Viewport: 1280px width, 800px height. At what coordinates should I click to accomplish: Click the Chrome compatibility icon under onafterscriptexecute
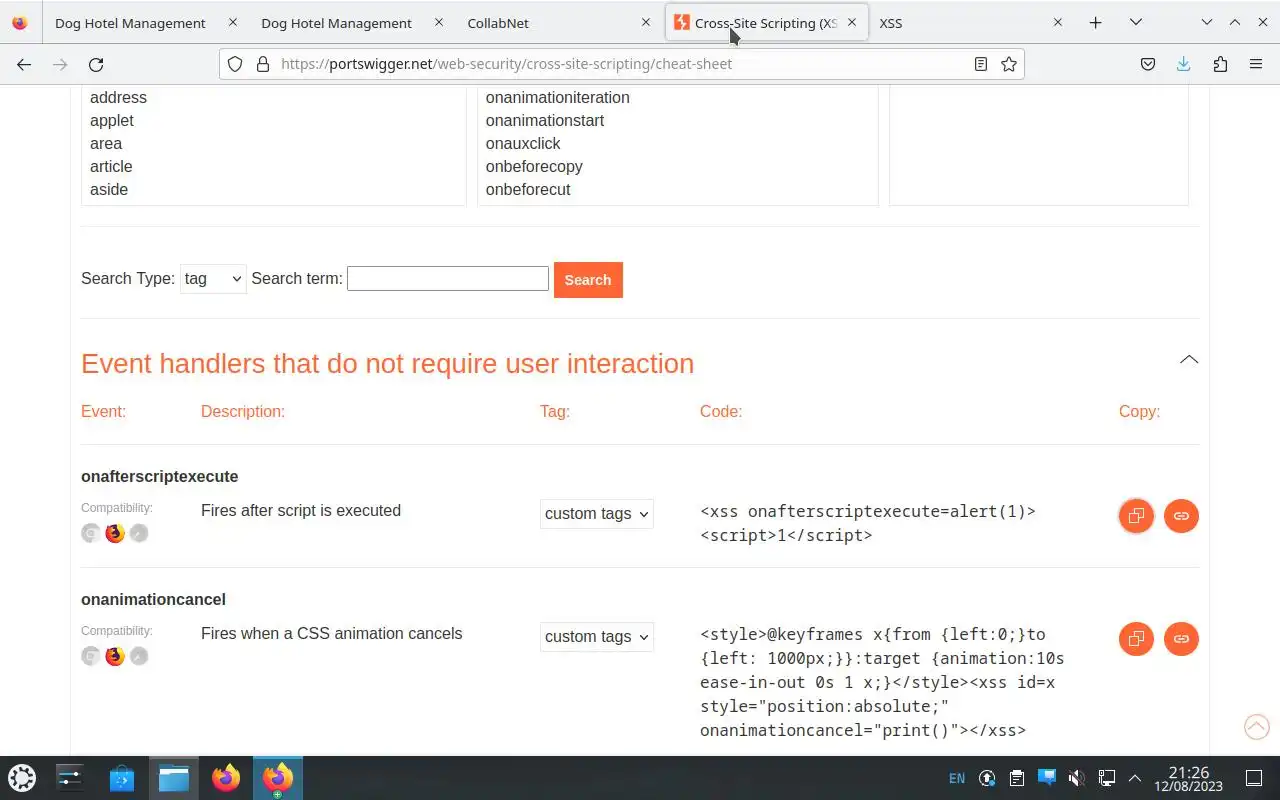[x=91, y=533]
